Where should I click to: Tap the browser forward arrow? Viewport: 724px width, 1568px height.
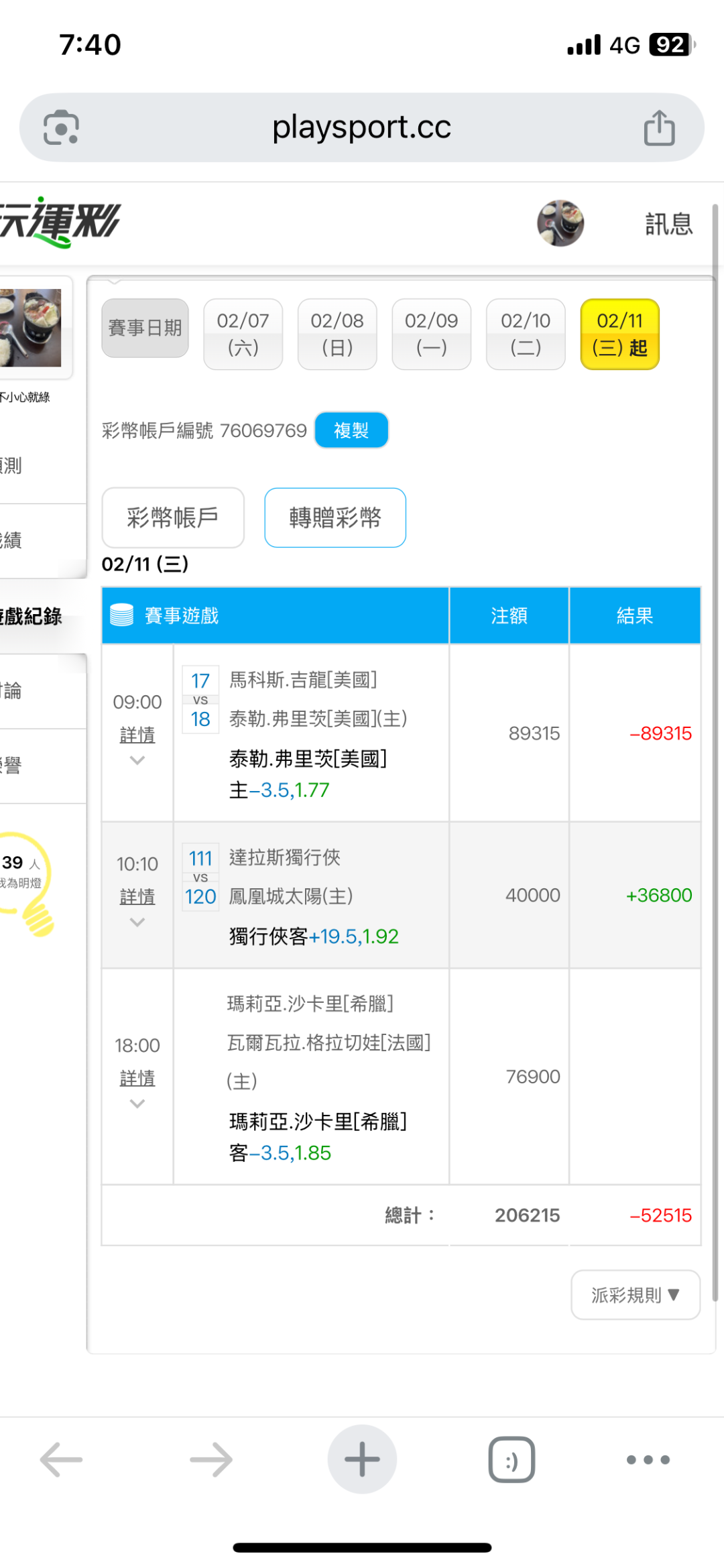pyautogui.click(x=211, y=1459)
